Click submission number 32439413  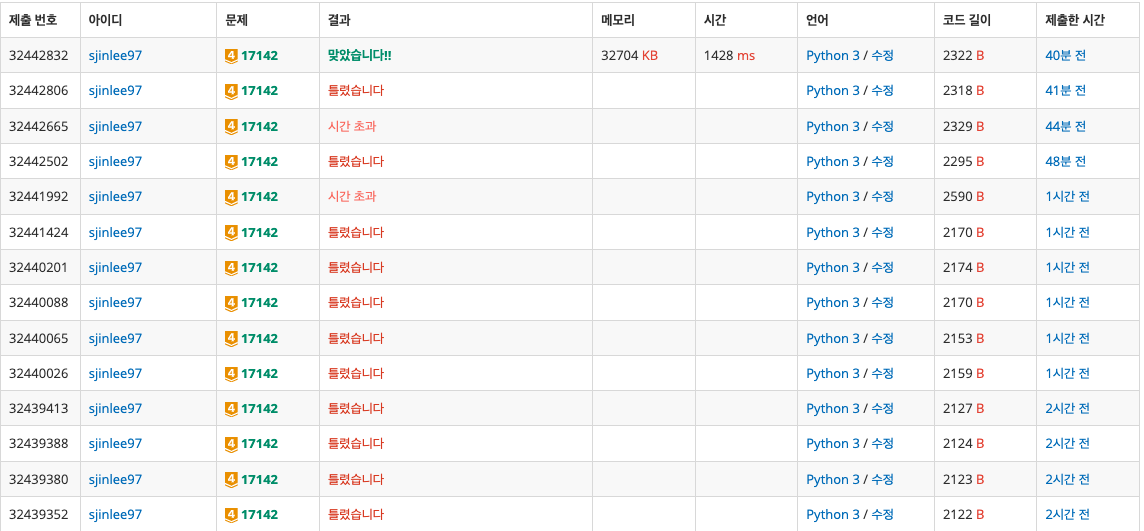click(x=39, y=408)
